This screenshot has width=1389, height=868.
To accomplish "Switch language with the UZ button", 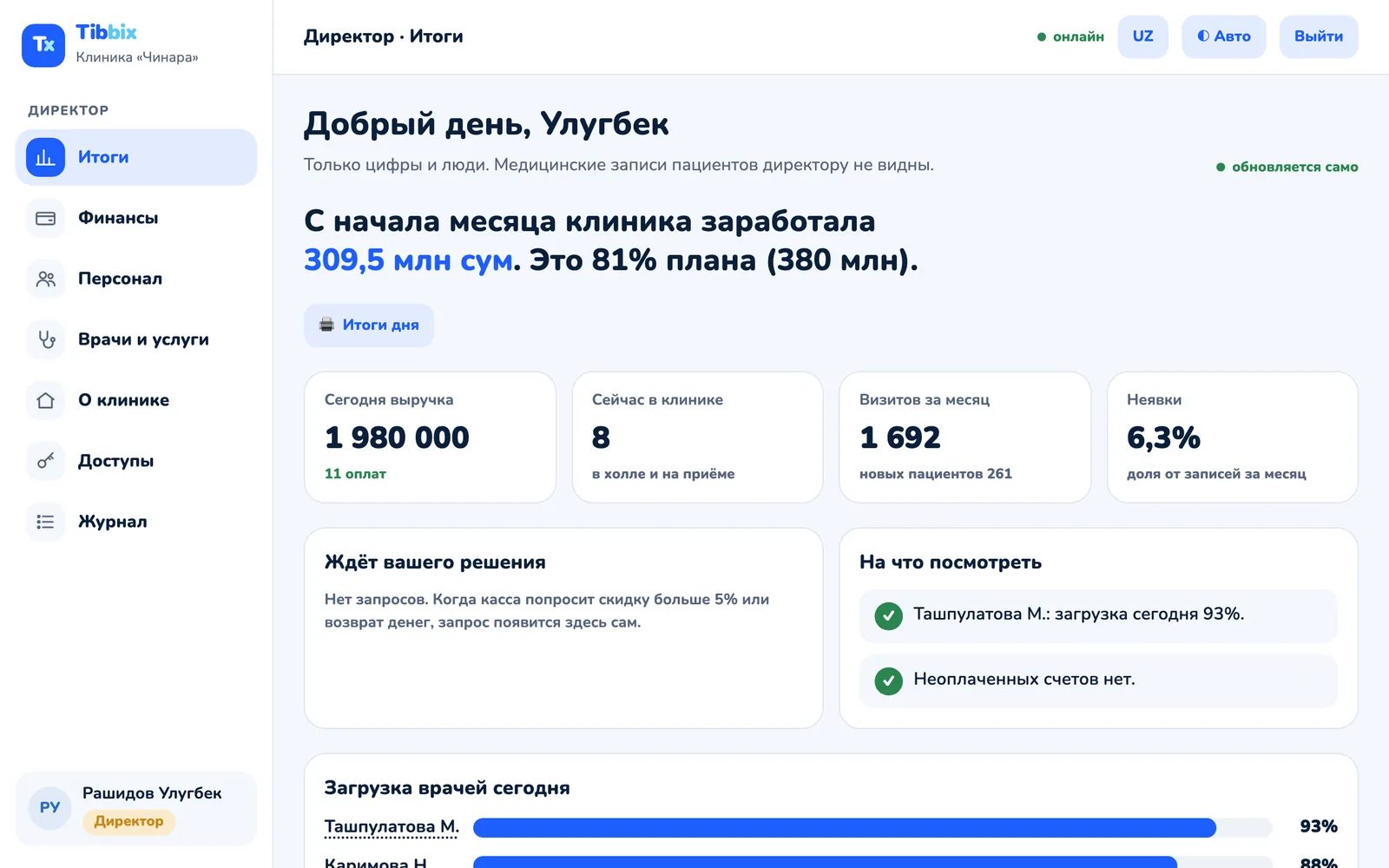I will (x=1142, y=36).
